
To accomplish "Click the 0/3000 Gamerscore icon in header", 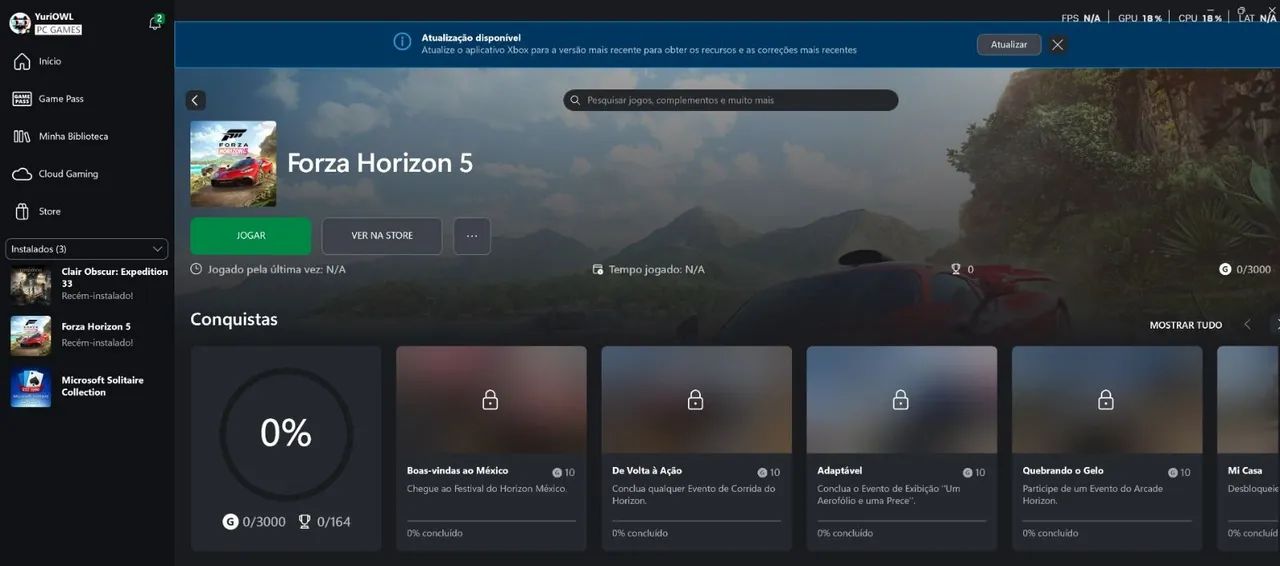I will point(1225,269).
